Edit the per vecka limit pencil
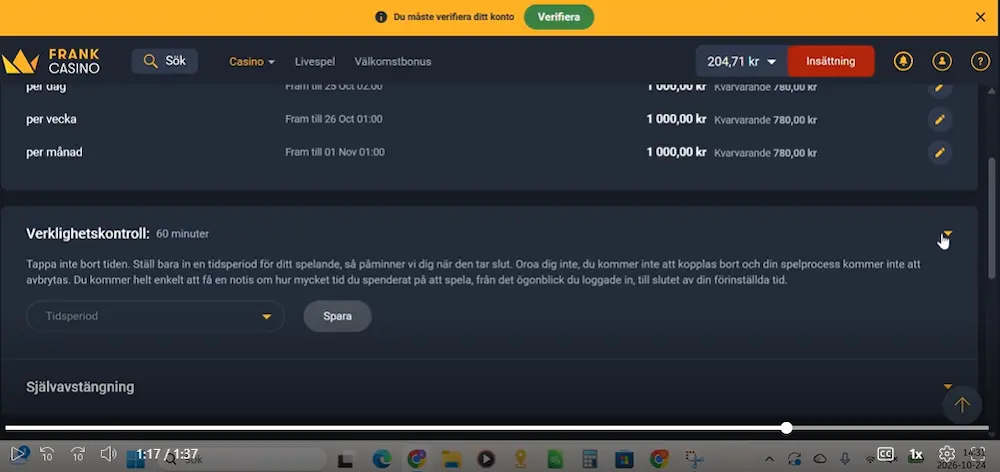The height and width of the screenshot is (472, 1000). click(x=939, y=119)
